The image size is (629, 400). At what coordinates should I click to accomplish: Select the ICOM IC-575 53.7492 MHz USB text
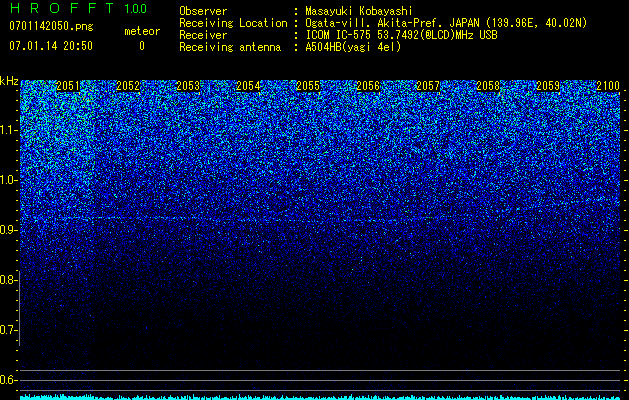pos(401,35)
